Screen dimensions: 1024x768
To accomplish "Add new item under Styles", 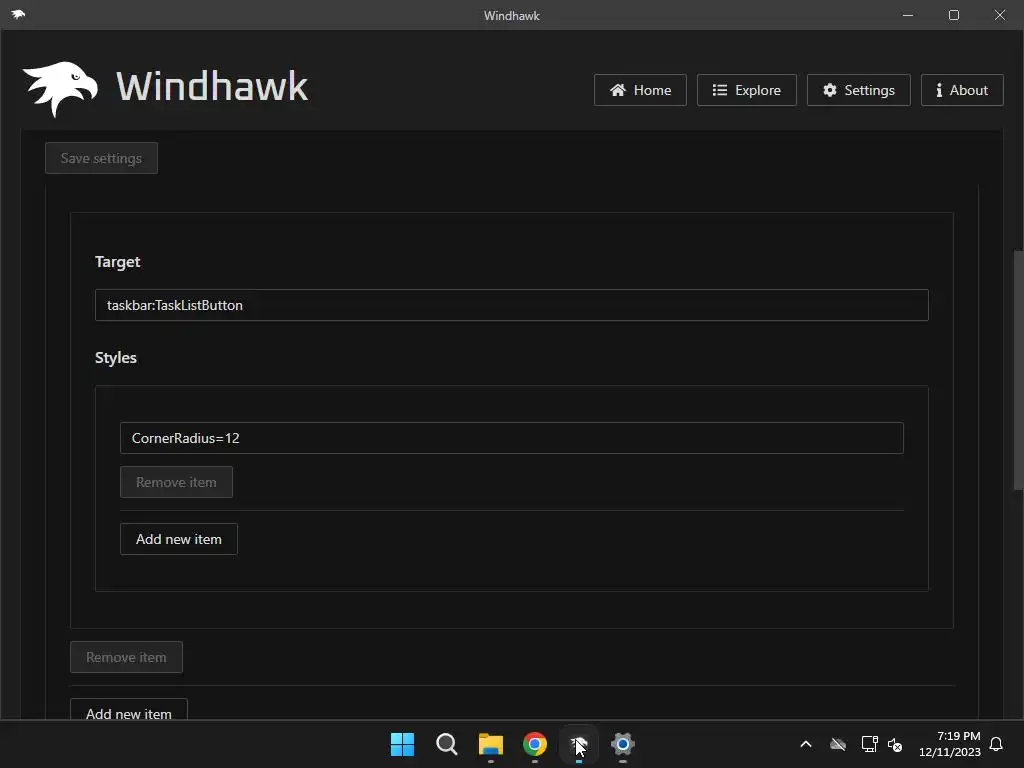I will click(179, 539).
